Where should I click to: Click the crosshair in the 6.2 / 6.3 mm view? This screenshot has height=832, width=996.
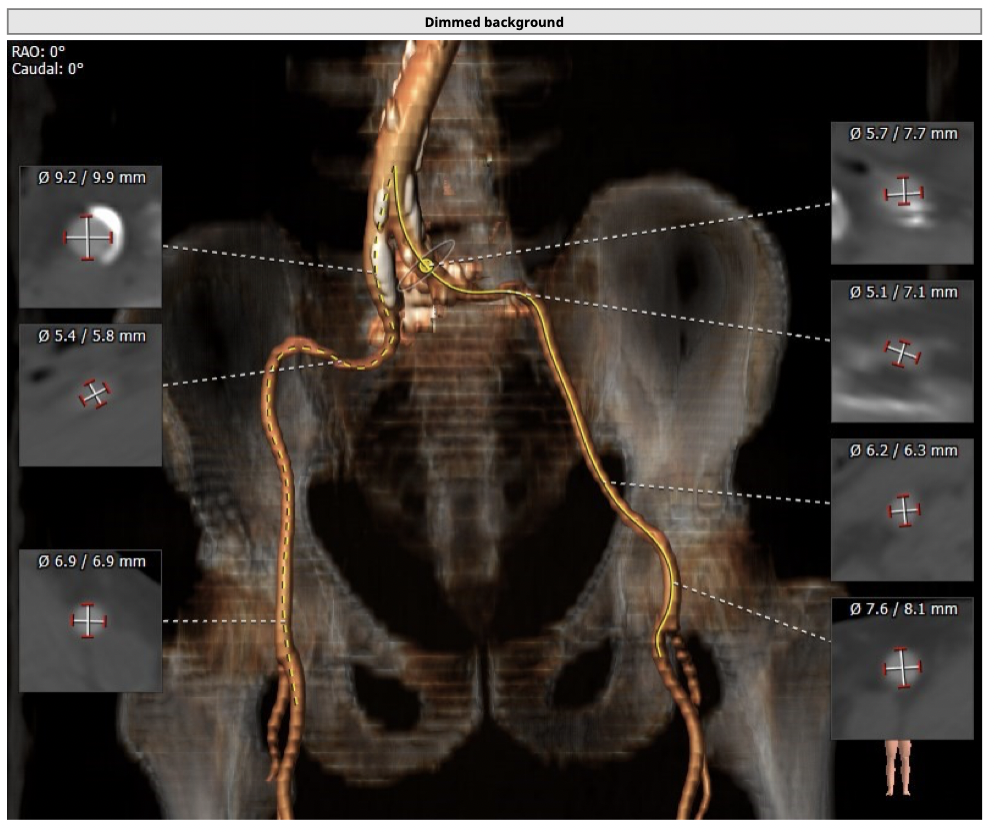[904, 510]
